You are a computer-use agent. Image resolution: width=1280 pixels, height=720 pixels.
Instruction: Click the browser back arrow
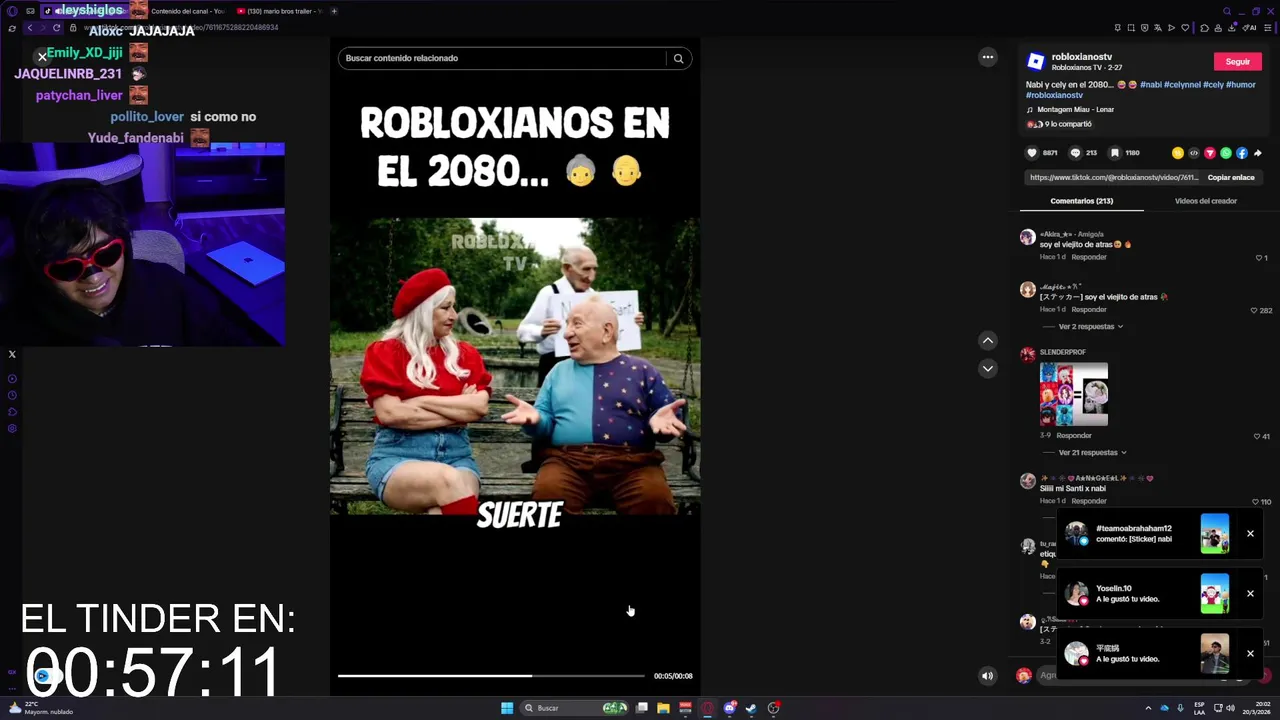30,28
